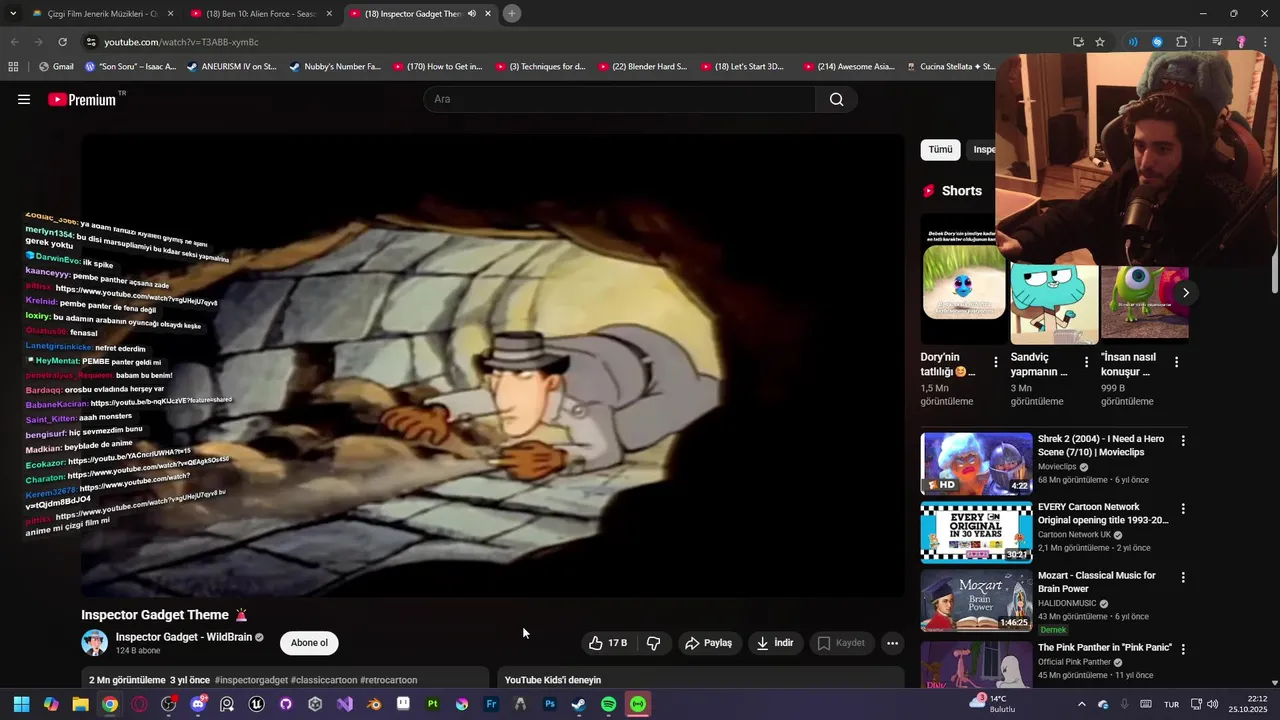Open Spotify from the taskbar
This screenshot has width=1280, height=720.
(608, 704)
